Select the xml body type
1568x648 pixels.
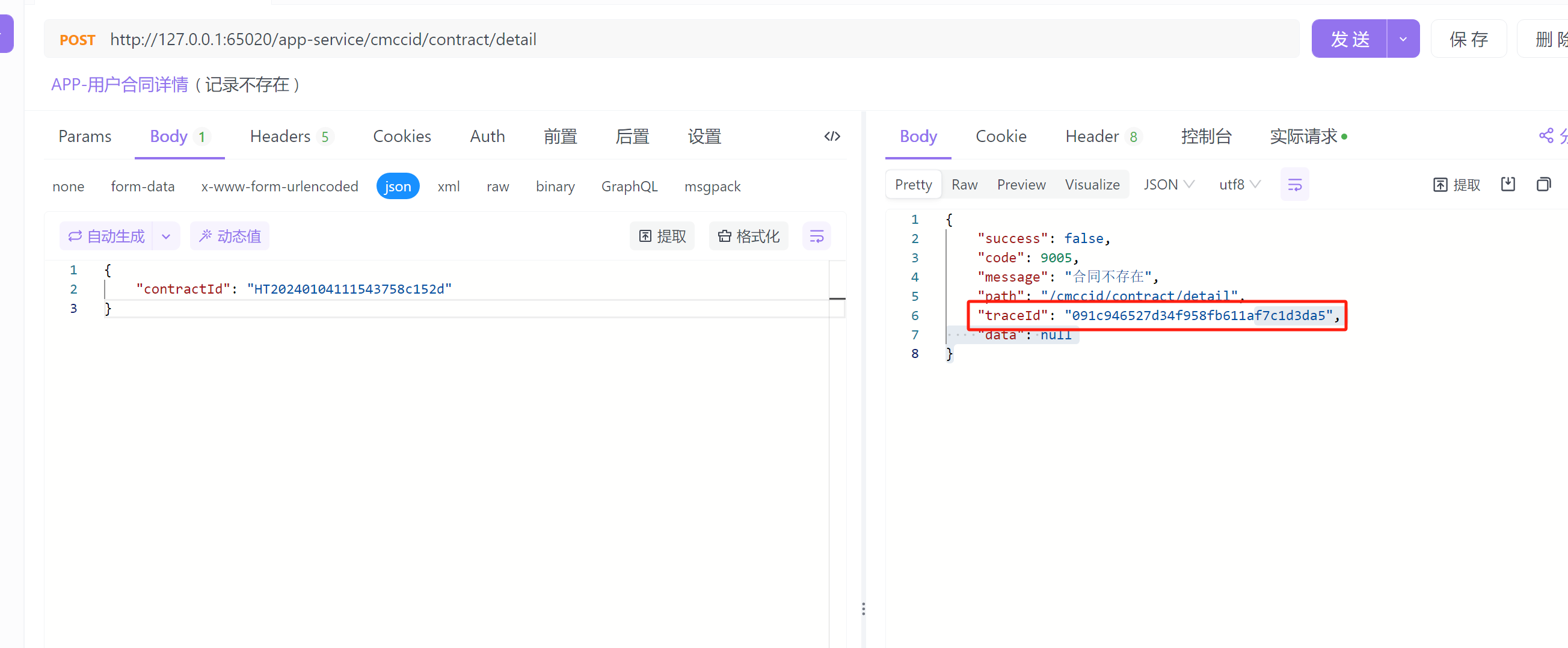pyautogui.click(x=449, y=187)
